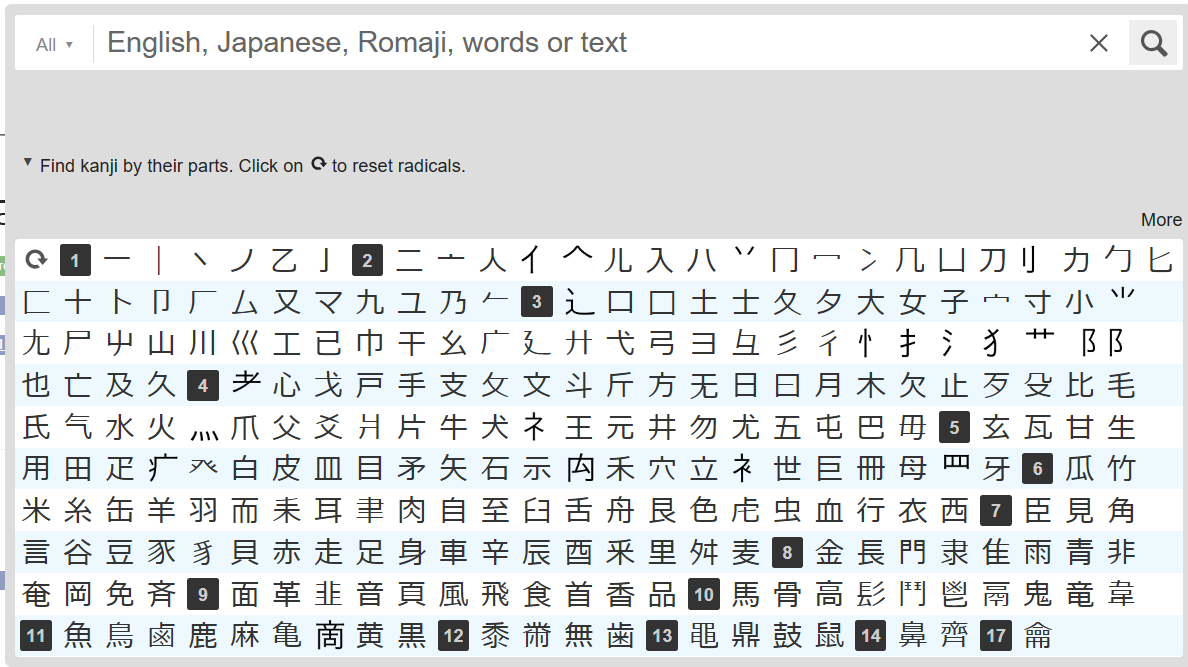Select the 土 earth radical
Image resolution: width=1188 pixels, height=667 pixels.
tap(704, 302)
